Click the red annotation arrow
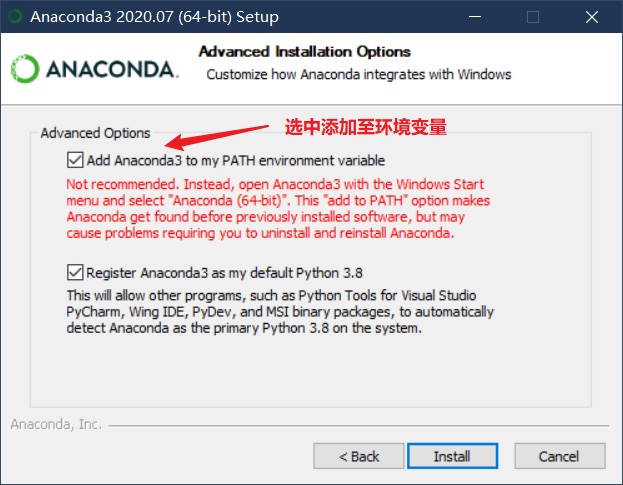This screenshot has width=623, height=485. point(217,137)
